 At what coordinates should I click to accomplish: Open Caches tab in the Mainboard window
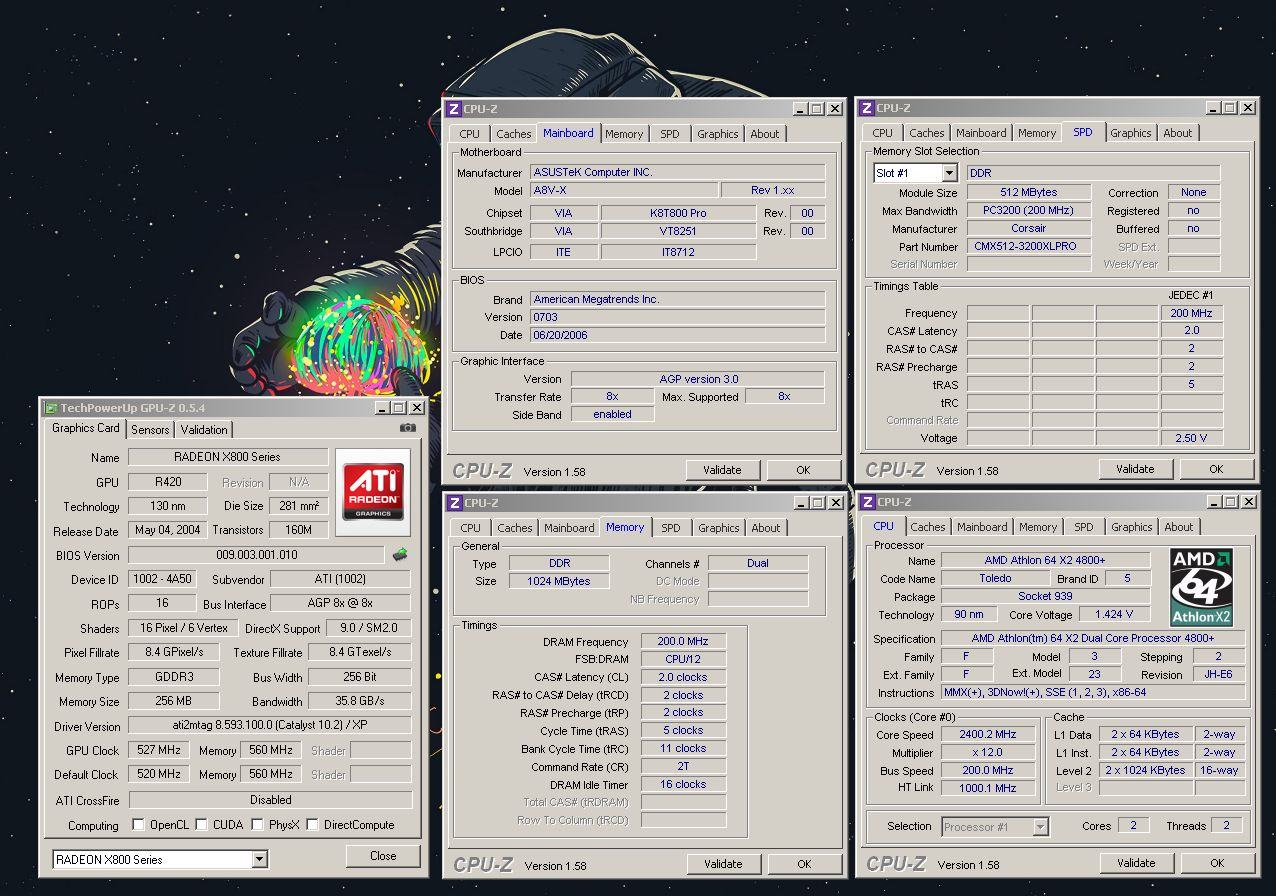514,134
